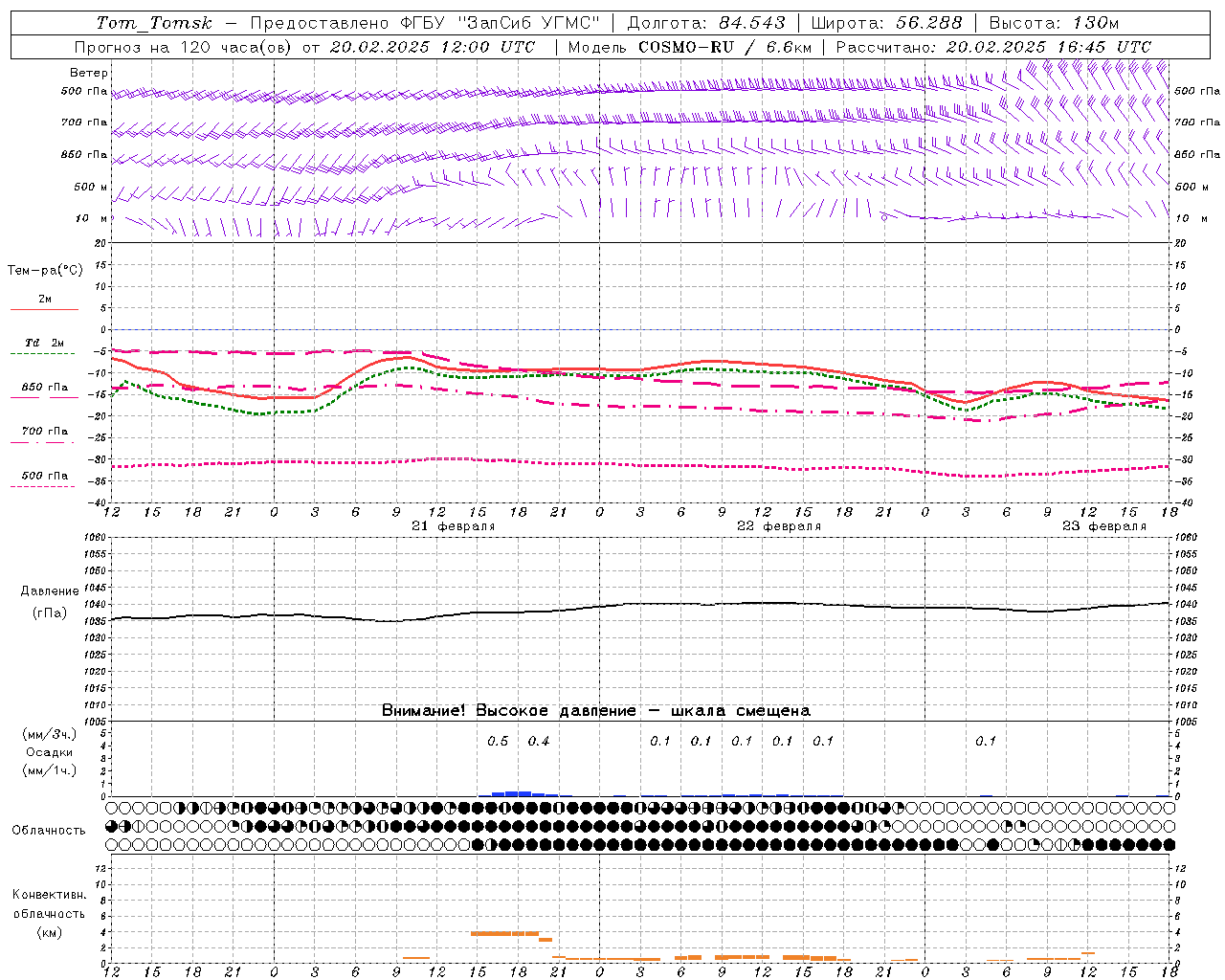Click the '22 февраля' date label
This screenshot has width=1225, height=980.
(x=779, y=526)
